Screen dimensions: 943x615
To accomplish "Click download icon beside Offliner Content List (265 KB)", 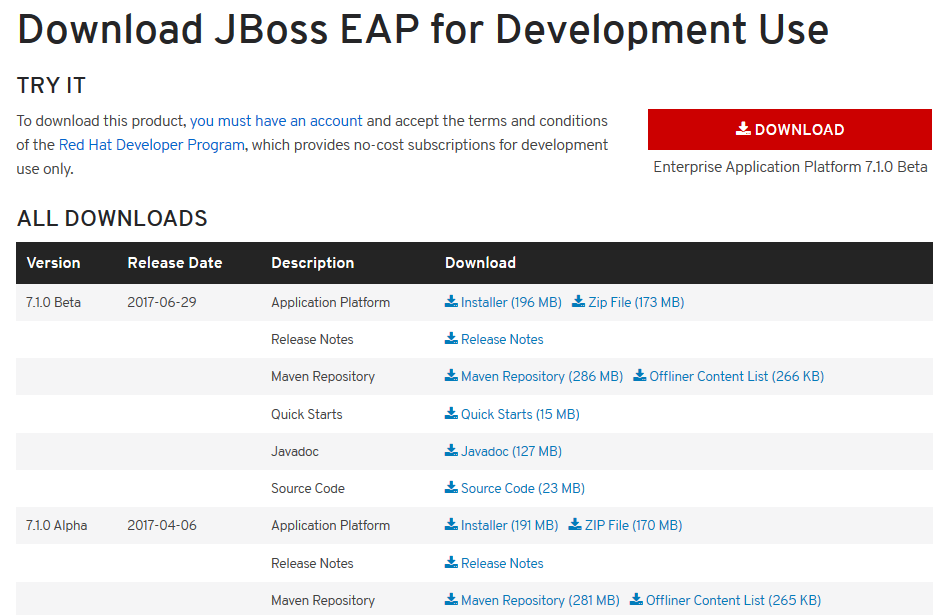I will (636, 599).
